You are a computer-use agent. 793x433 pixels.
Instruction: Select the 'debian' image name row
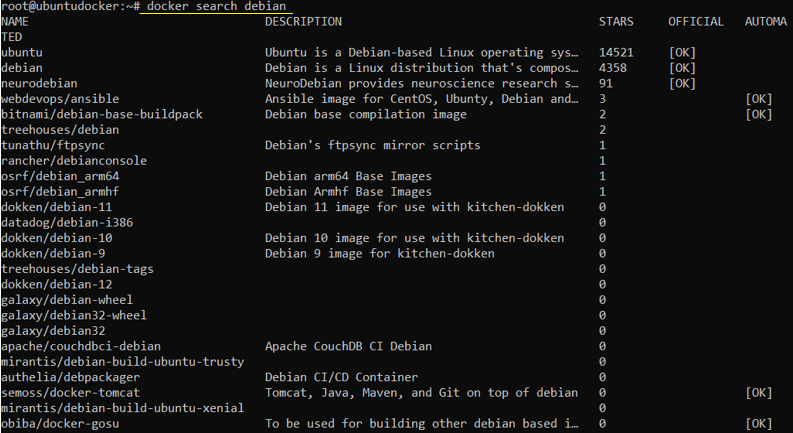pyautogui.click(x=22, y=68)
